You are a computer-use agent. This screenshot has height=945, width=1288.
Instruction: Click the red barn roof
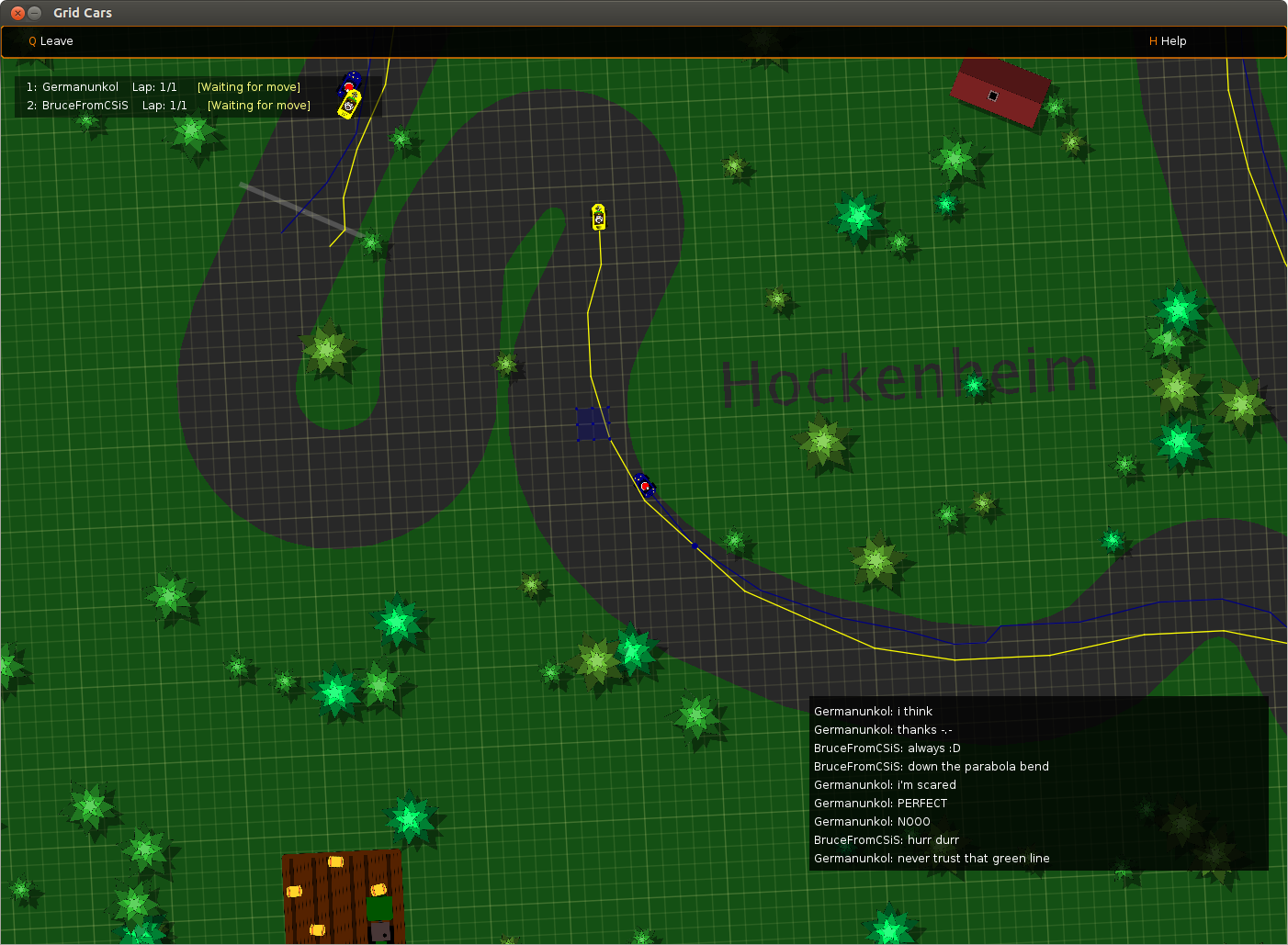(x=1000, y=91)
